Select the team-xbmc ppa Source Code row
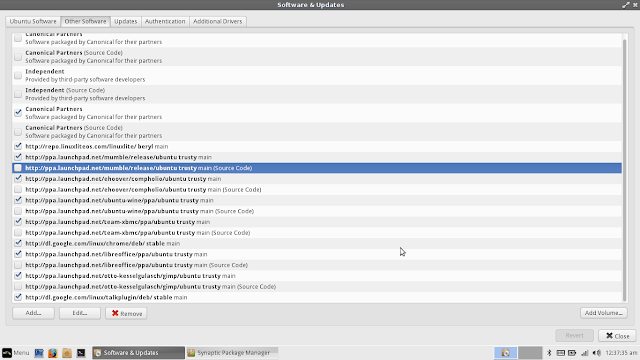Viewport: 640px width, 360px height. coord(317,233)
